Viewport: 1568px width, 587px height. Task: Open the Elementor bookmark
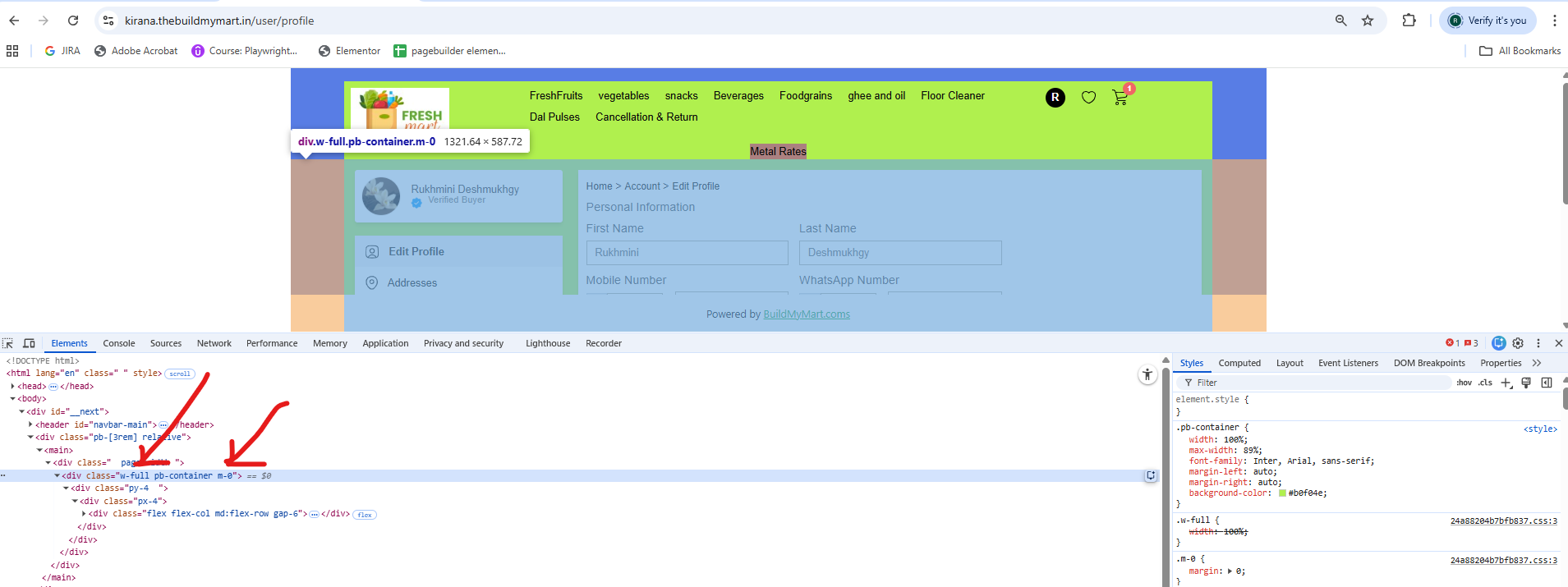pyautogui.click(x=349, y=51)
